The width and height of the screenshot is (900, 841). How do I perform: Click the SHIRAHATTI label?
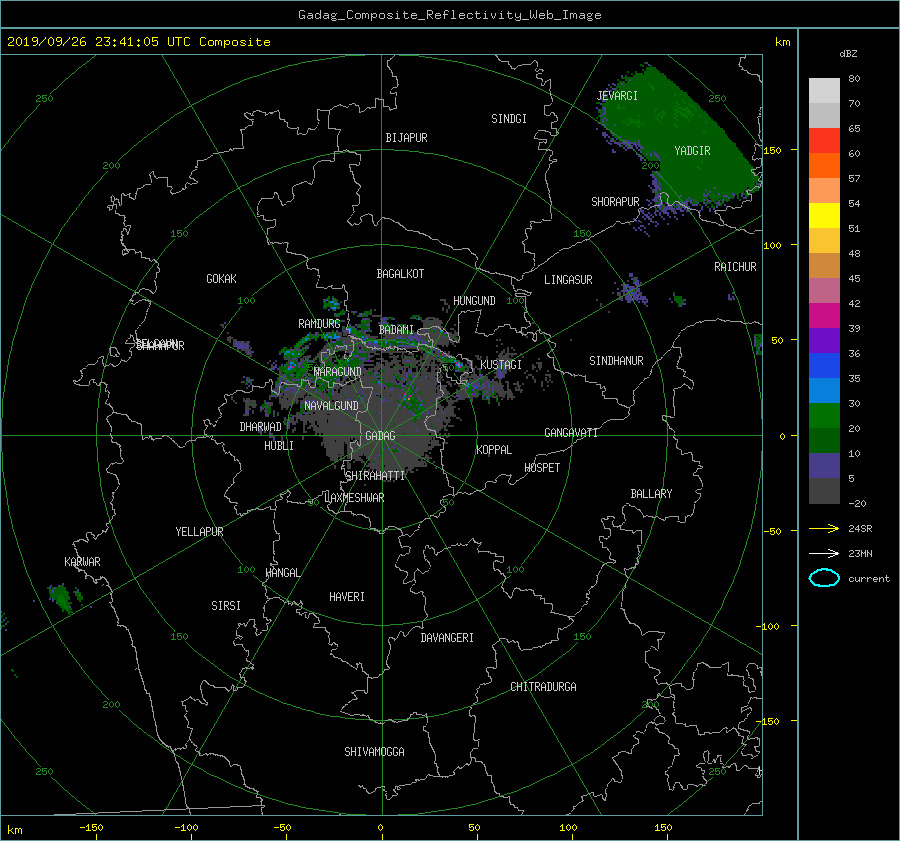click(x=375, y=476)
